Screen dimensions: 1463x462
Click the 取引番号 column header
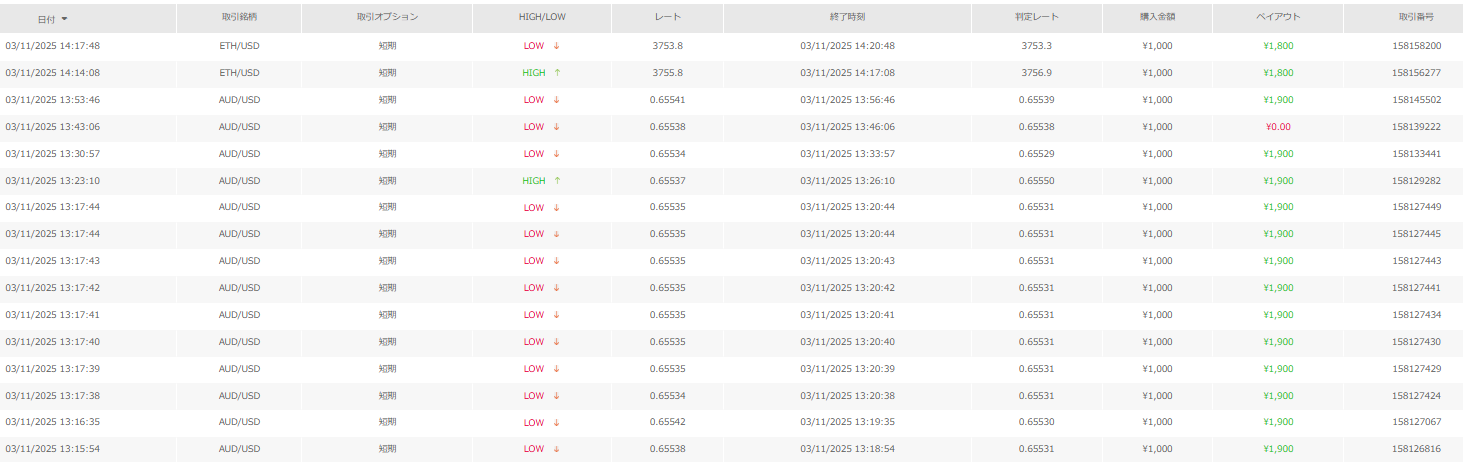coord(1416,18)
